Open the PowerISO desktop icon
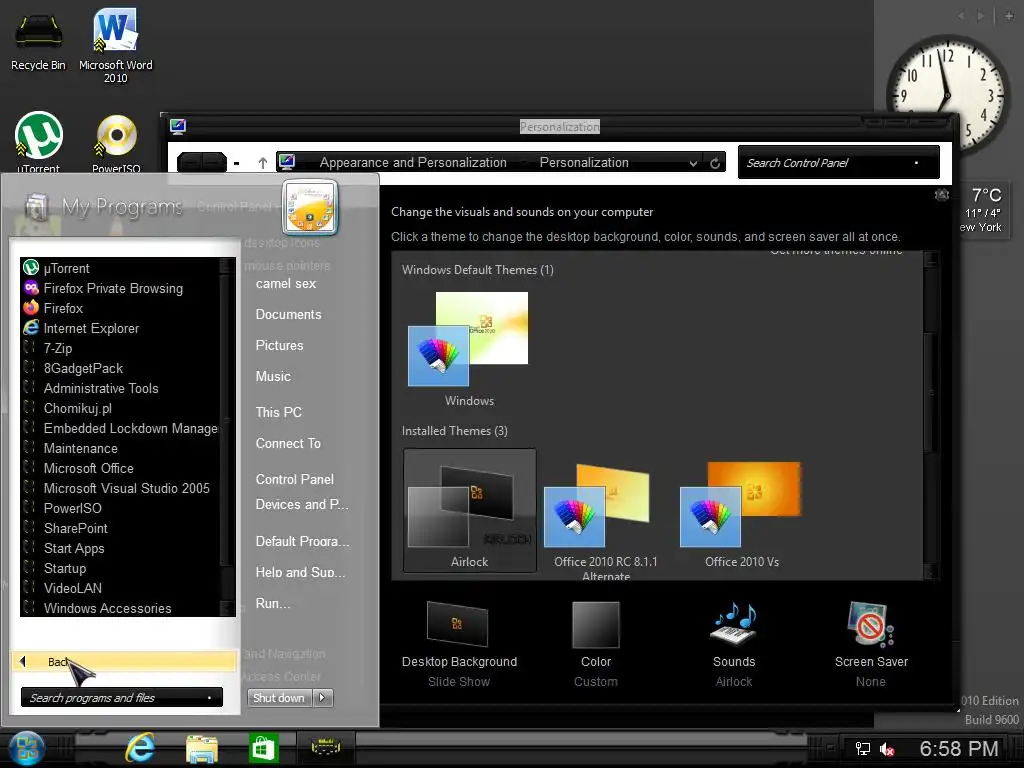1024x768 pixels. (x=116, y=144)
